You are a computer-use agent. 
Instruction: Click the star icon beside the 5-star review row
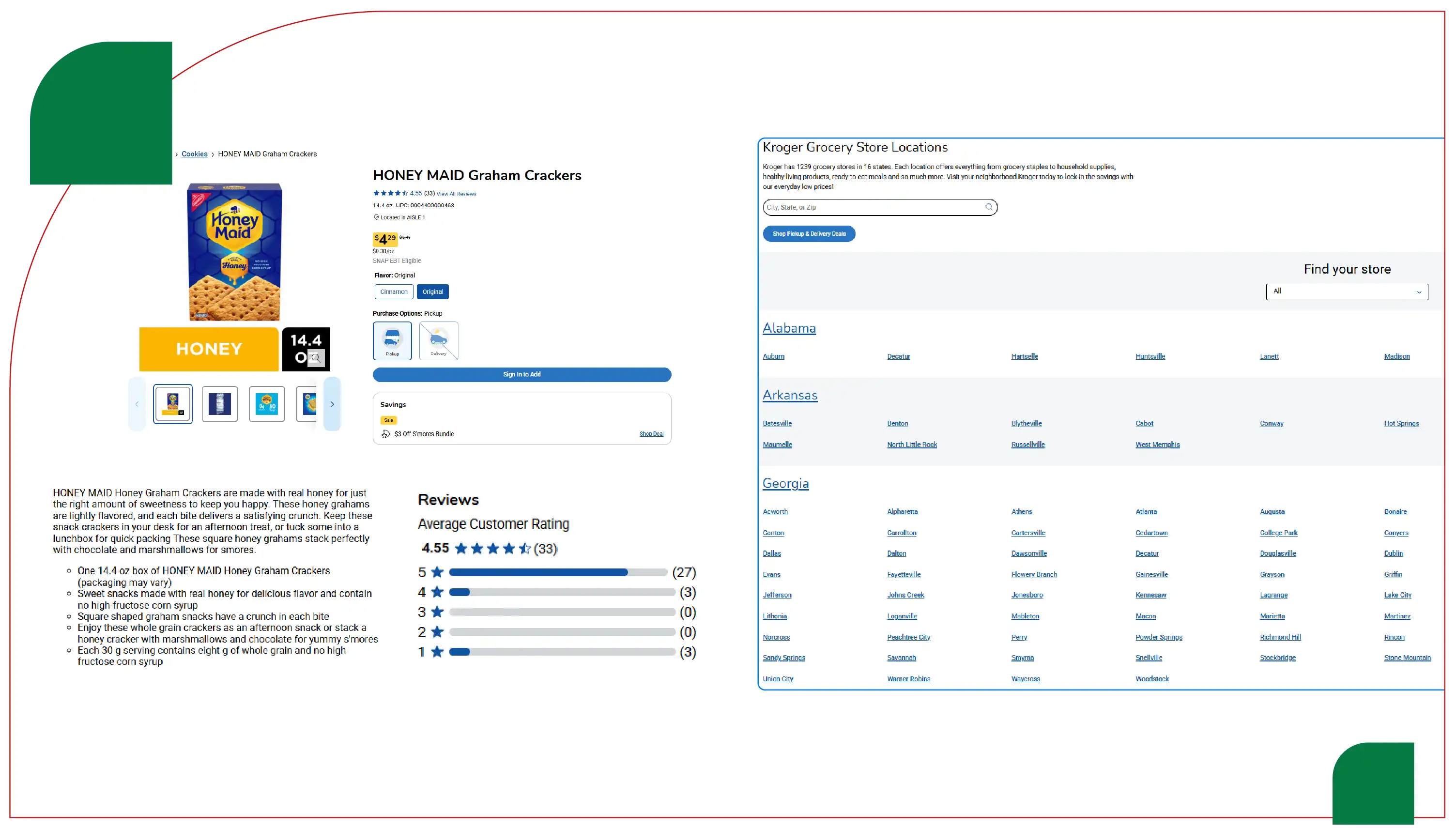(437, 572)
